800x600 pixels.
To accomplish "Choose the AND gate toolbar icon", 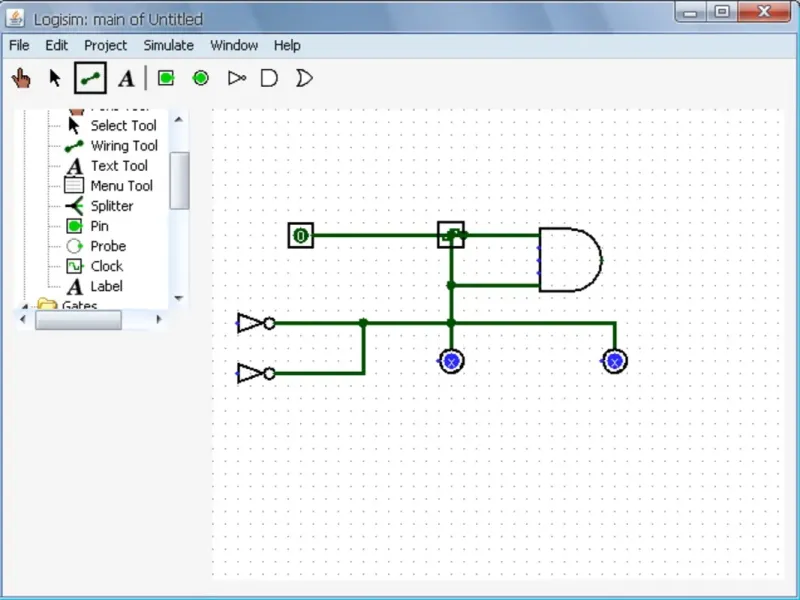I will (x=269, y=78).
